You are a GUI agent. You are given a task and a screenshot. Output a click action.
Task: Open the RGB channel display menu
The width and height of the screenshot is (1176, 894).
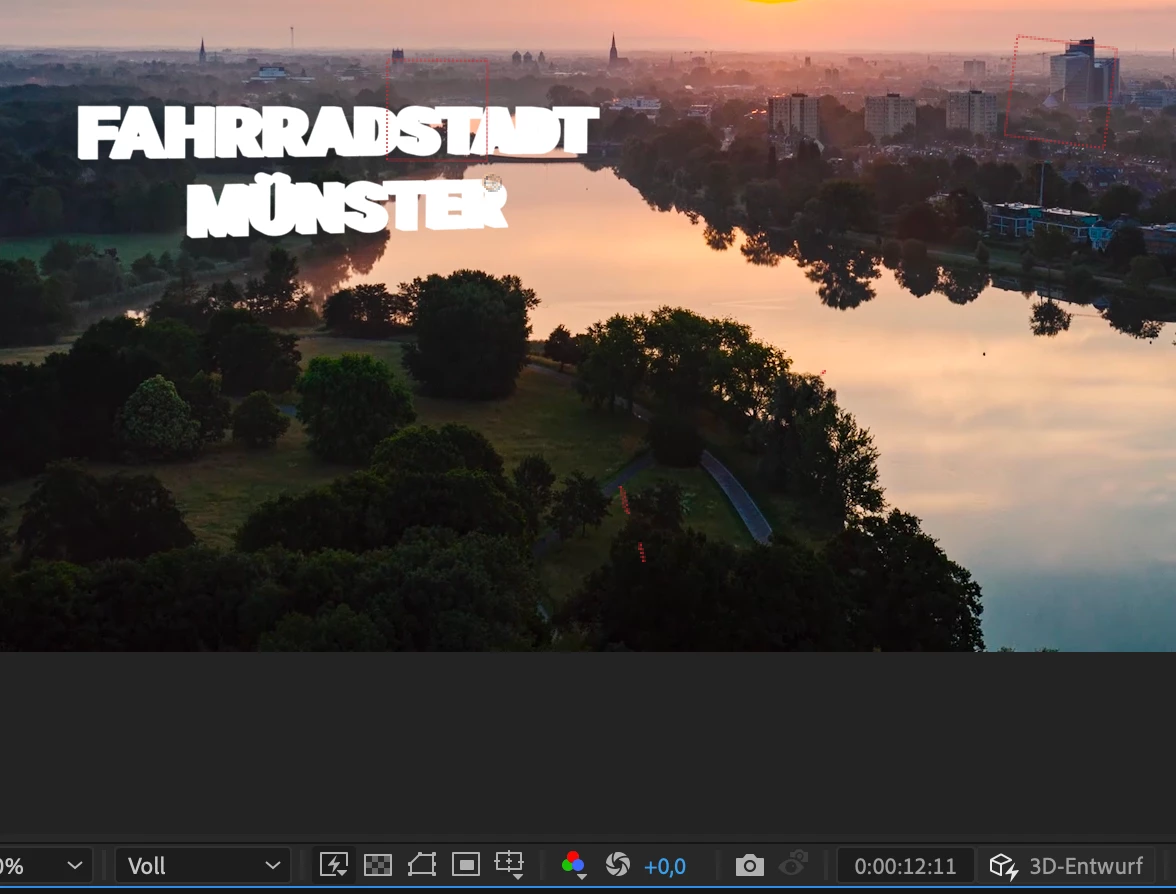[573, 865]
